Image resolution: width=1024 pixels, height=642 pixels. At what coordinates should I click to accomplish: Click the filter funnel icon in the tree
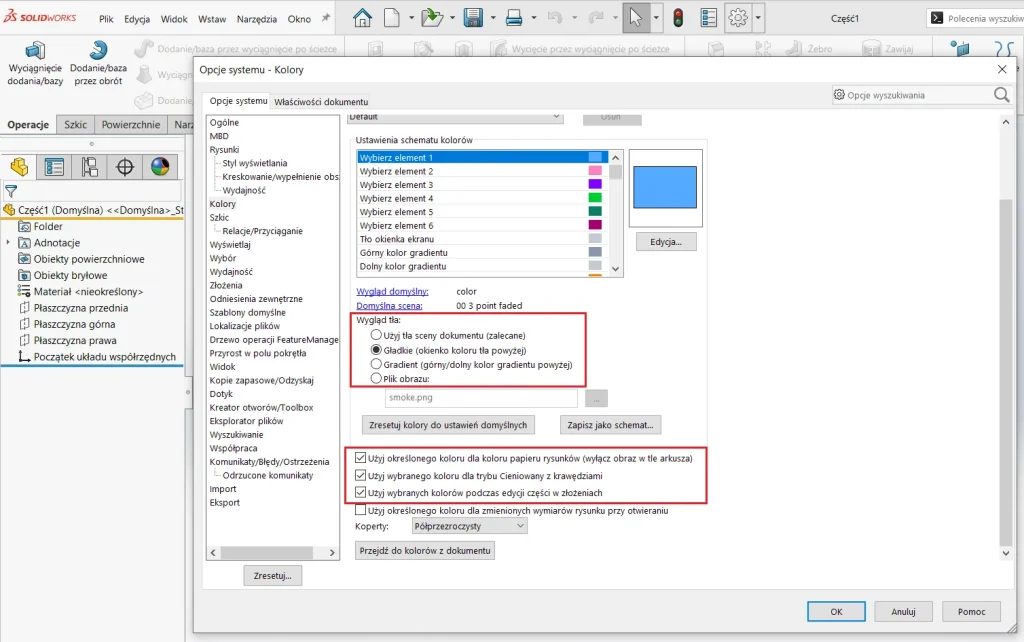tap(11, 191)
